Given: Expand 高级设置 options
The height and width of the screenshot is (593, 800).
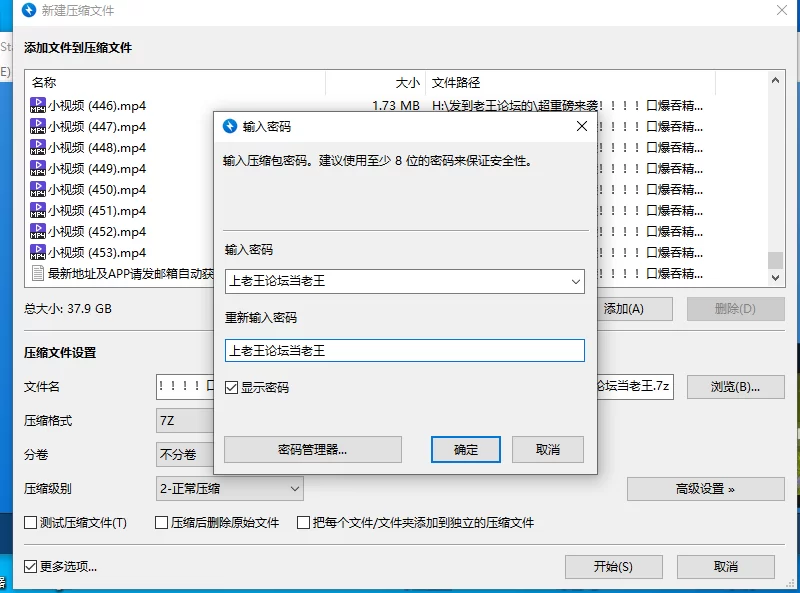Looking at the screenshot, I should 706,489.
